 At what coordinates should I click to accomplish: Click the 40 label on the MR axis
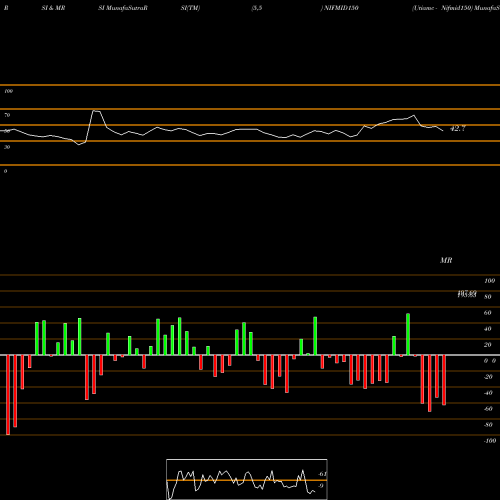click(x=488, y=329)
